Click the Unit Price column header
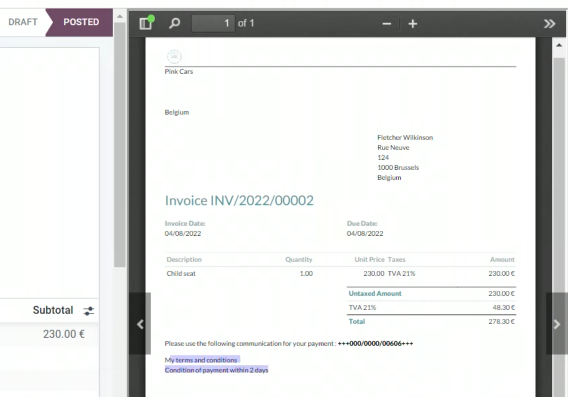 click(x=369, y=260)
